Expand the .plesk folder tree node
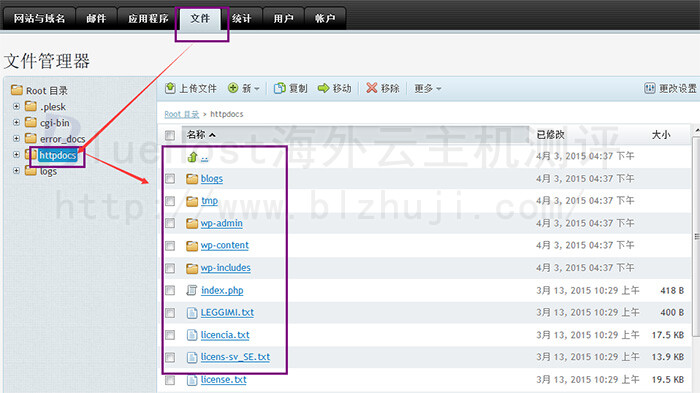700x393 pixels. click(17, 106)
